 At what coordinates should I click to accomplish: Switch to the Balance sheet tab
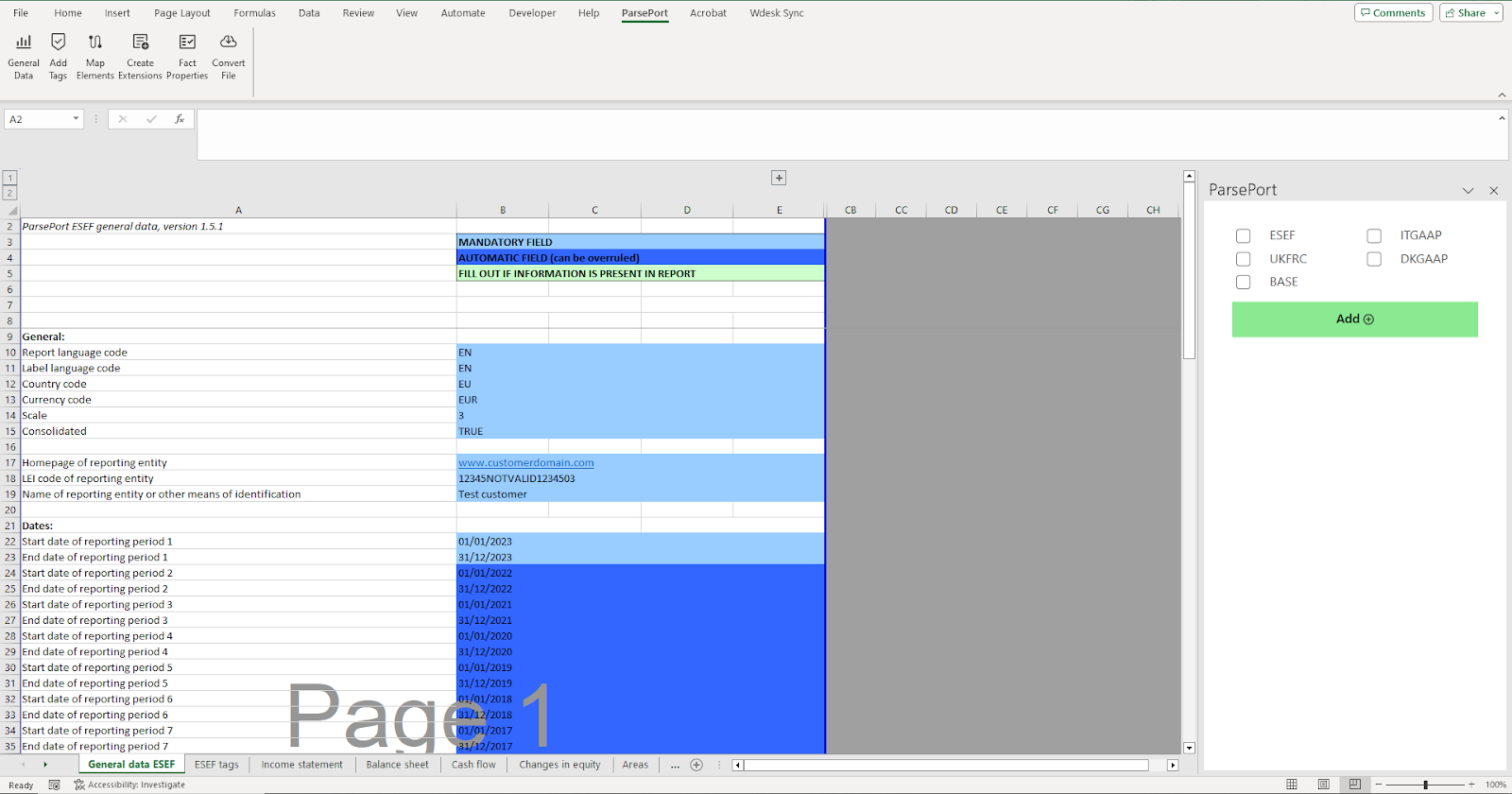(x=397, y=765)
